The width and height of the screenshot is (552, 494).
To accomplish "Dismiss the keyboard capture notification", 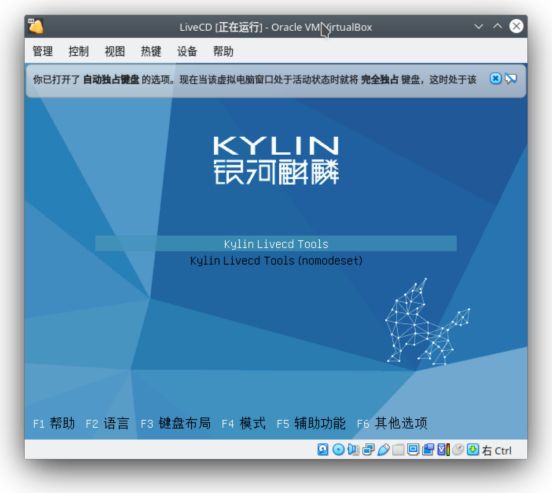I will coord(495,79).
